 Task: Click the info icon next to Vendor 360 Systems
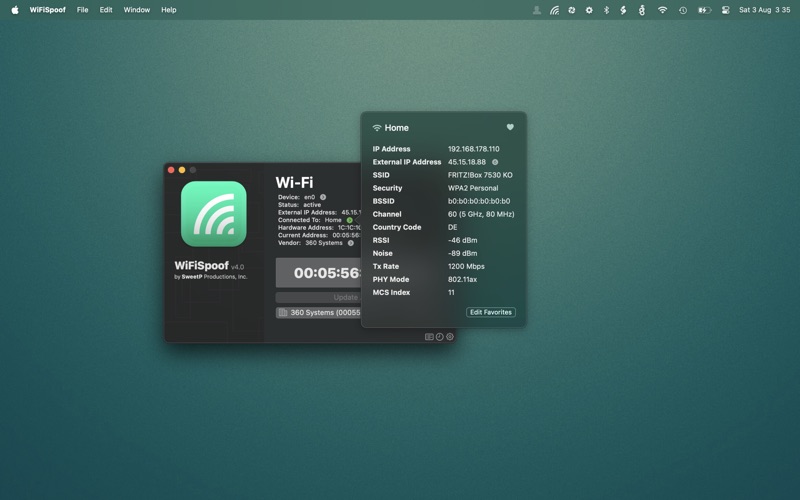tap(351, 243)
